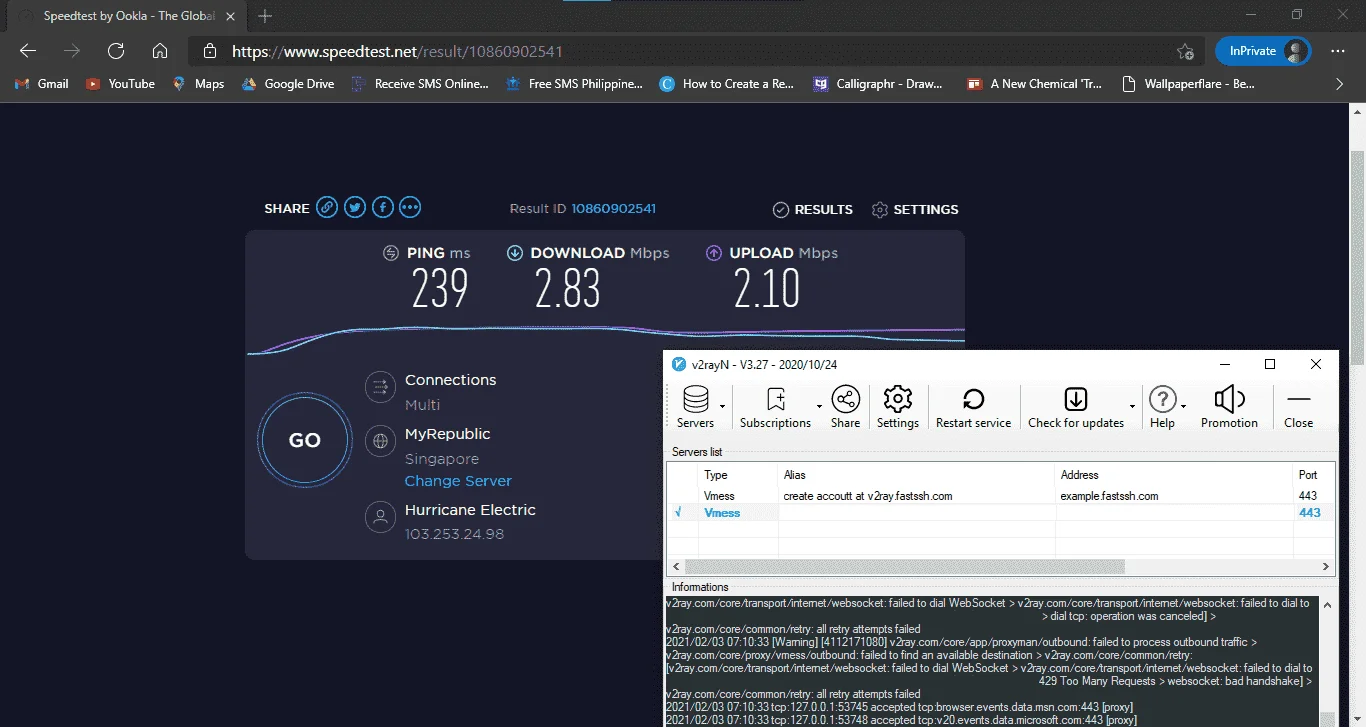Click the servers list scroll right arrow

coord(1327,566)
